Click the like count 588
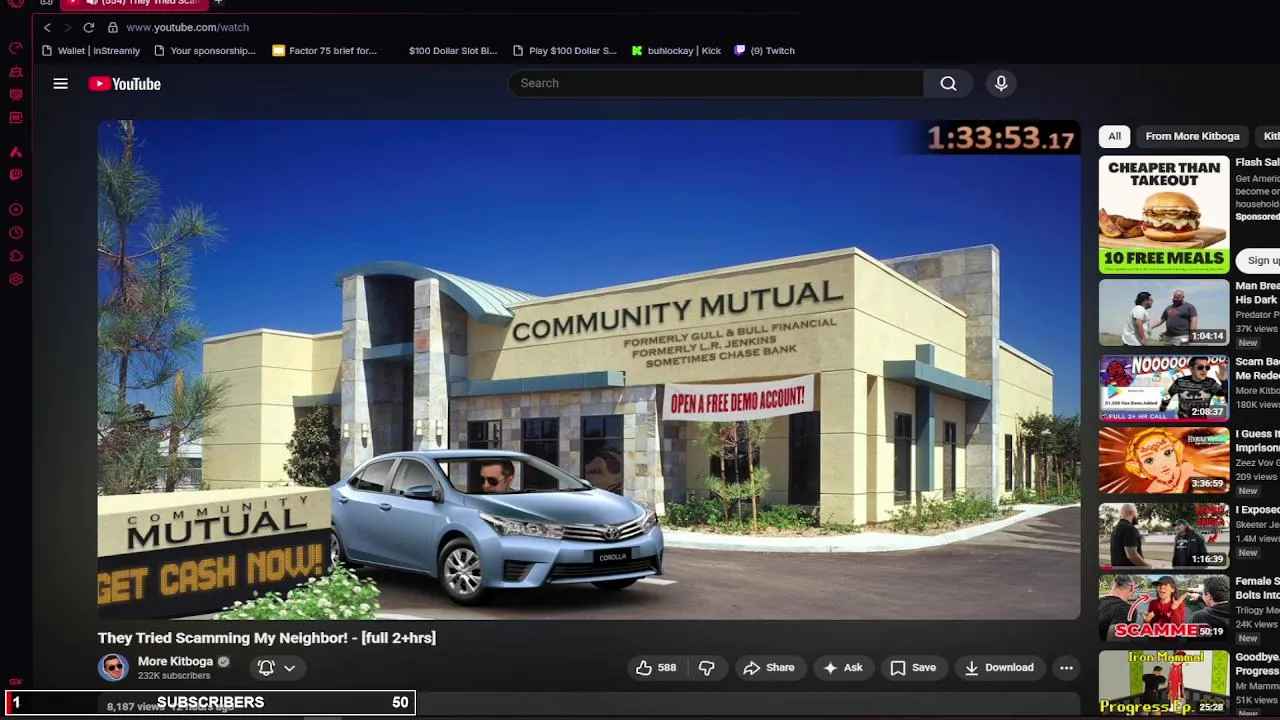 [x=667, y=668]
